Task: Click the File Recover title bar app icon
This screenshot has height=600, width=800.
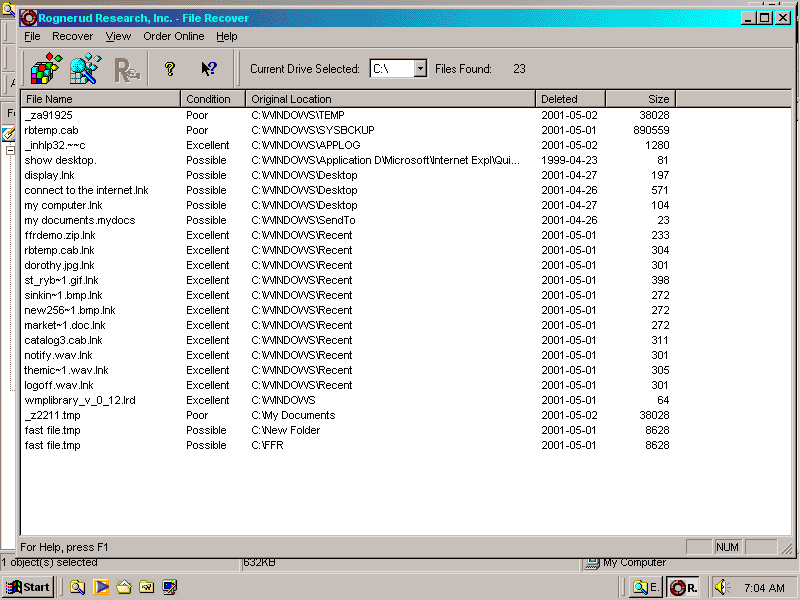Action: pos(29,18)
